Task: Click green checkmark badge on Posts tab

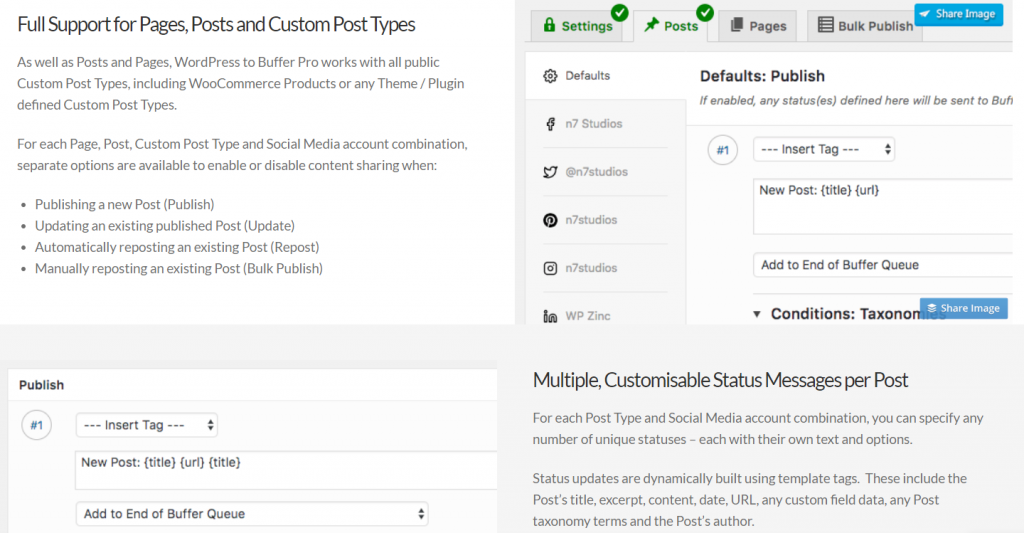Action: [x=705, y=12]
